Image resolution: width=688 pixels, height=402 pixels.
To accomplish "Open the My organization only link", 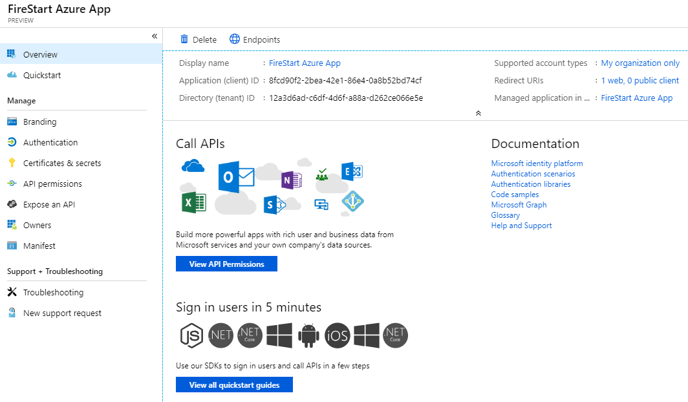I will 640,63.
